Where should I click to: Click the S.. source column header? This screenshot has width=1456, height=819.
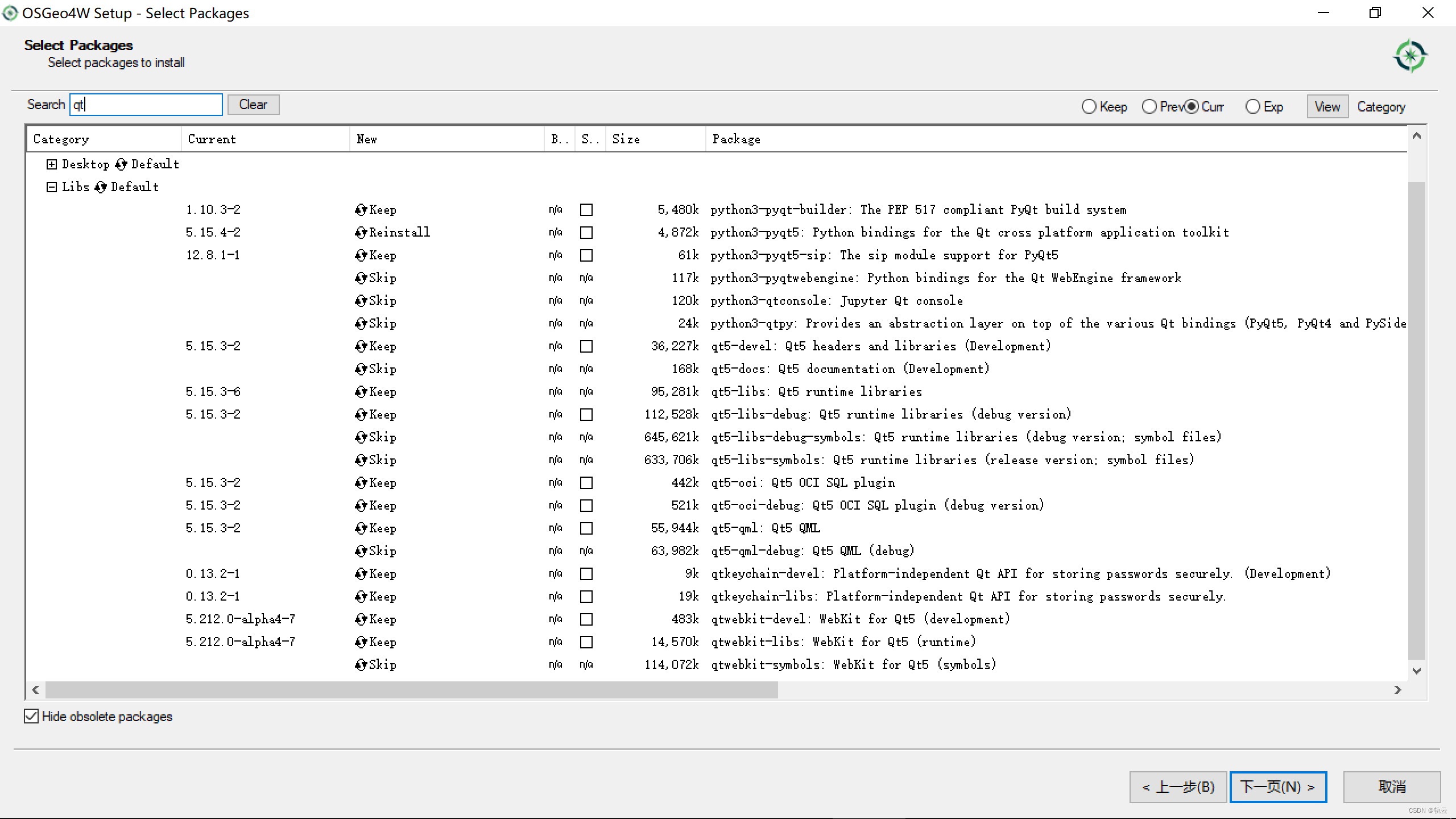(x=590, y=139)
